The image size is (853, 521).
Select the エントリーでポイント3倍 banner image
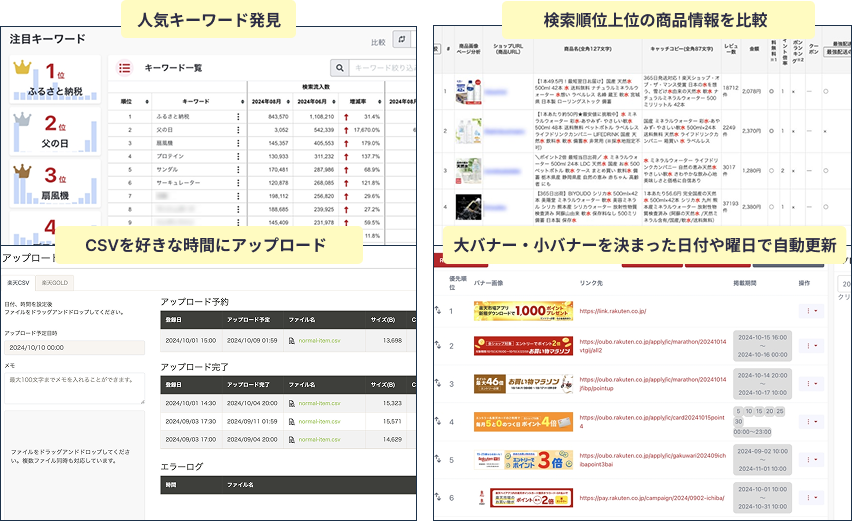click(x=523, y=460)
